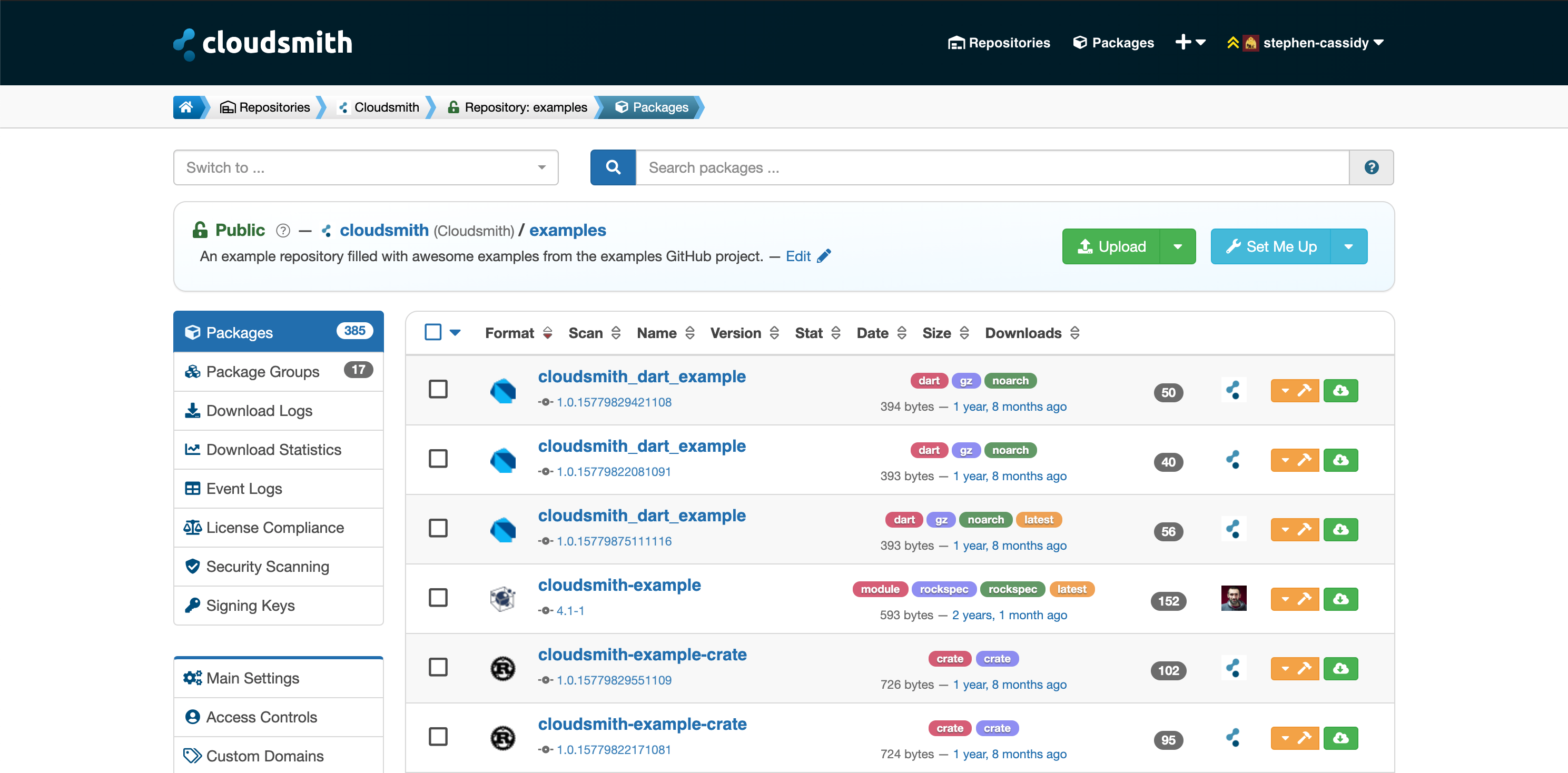Click the home icon in breadcrumb
Image resolution: width=1568 pixels, height=773 pixels.
[186, 107]
